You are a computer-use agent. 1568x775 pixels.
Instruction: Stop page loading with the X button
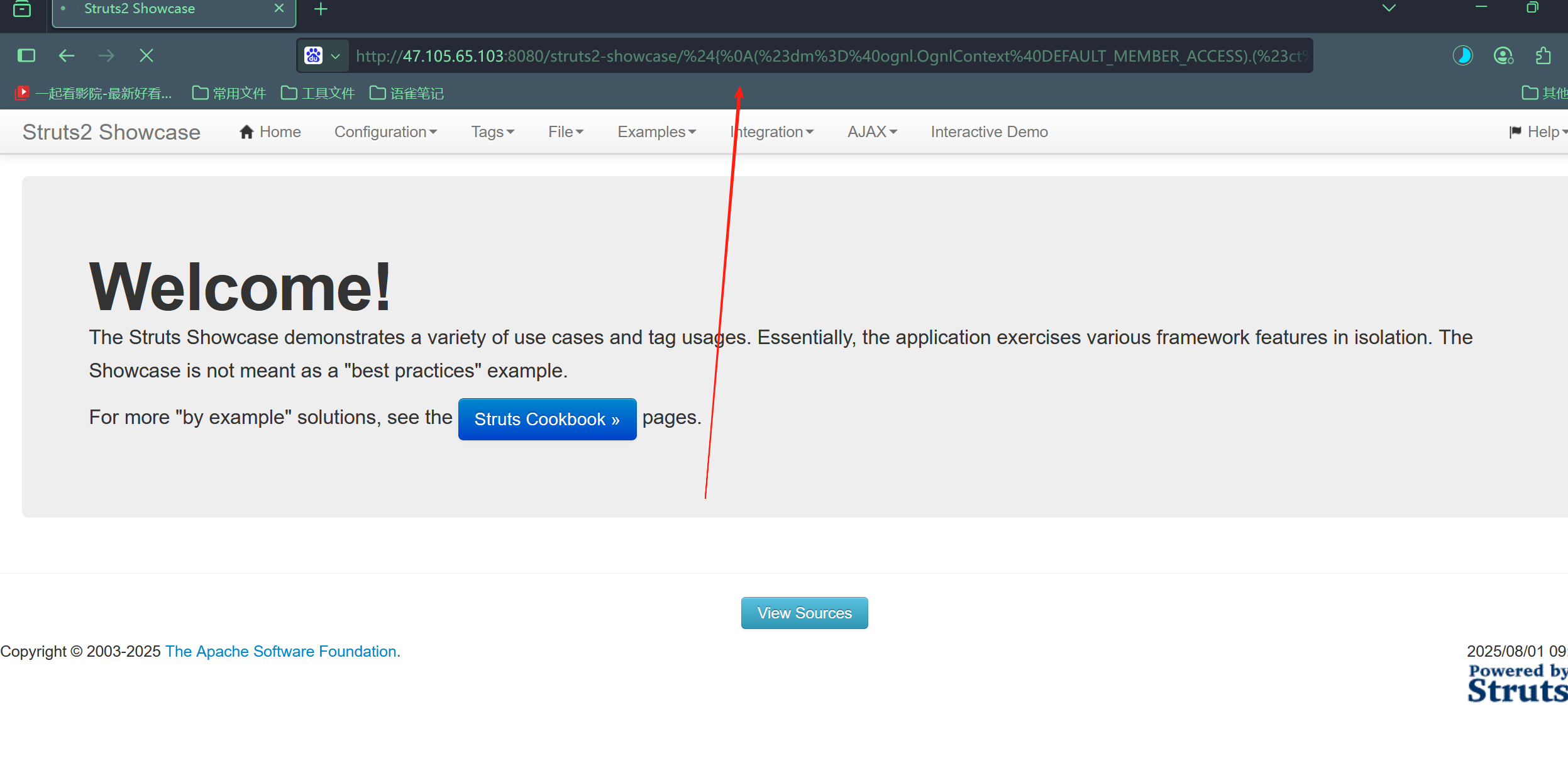(146, 55)
